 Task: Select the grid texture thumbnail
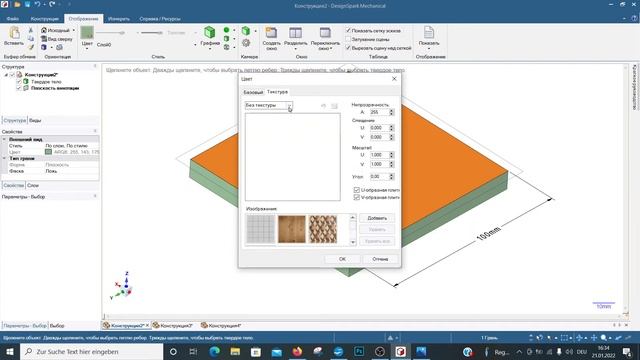pos(260,229)
